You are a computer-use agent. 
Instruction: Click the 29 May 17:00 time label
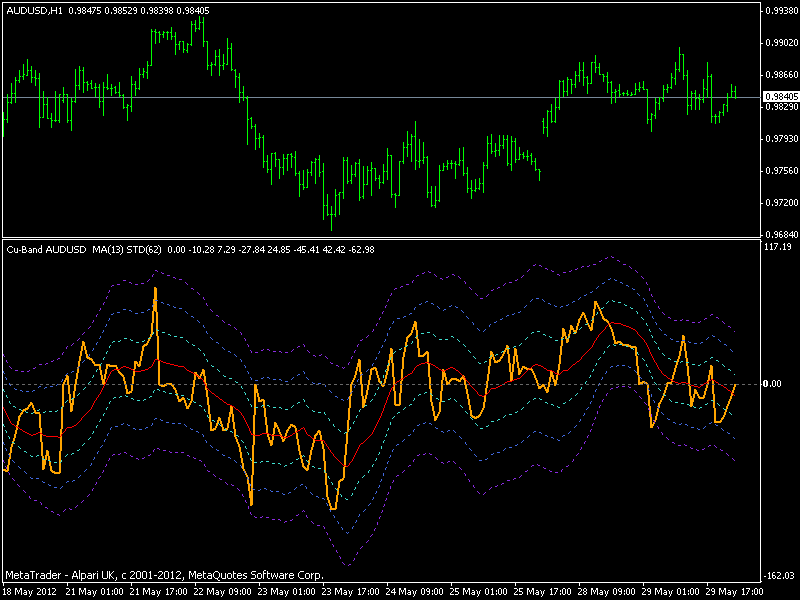pos(738,591)
